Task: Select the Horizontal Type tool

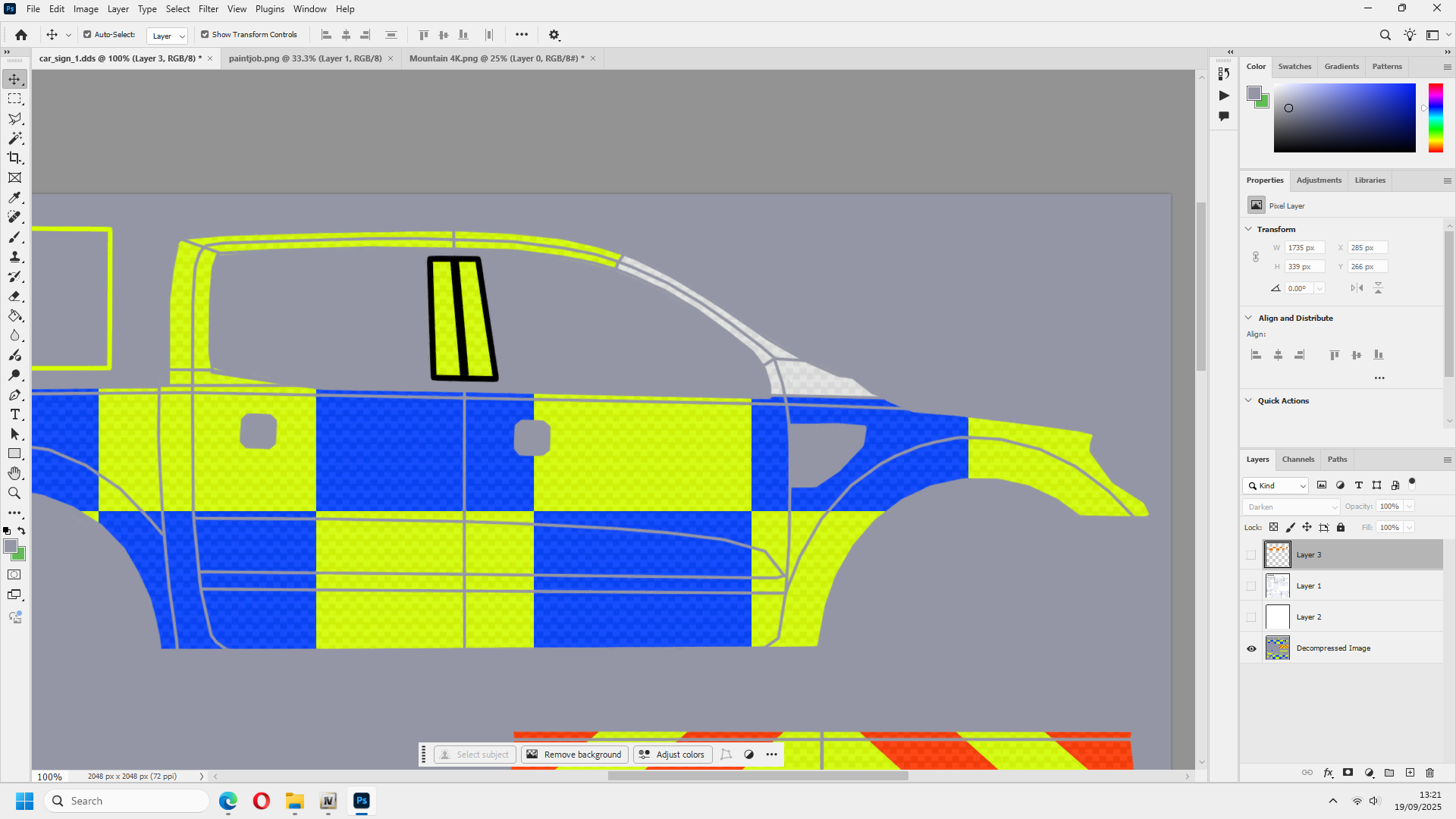Action: tap(14, 414)
